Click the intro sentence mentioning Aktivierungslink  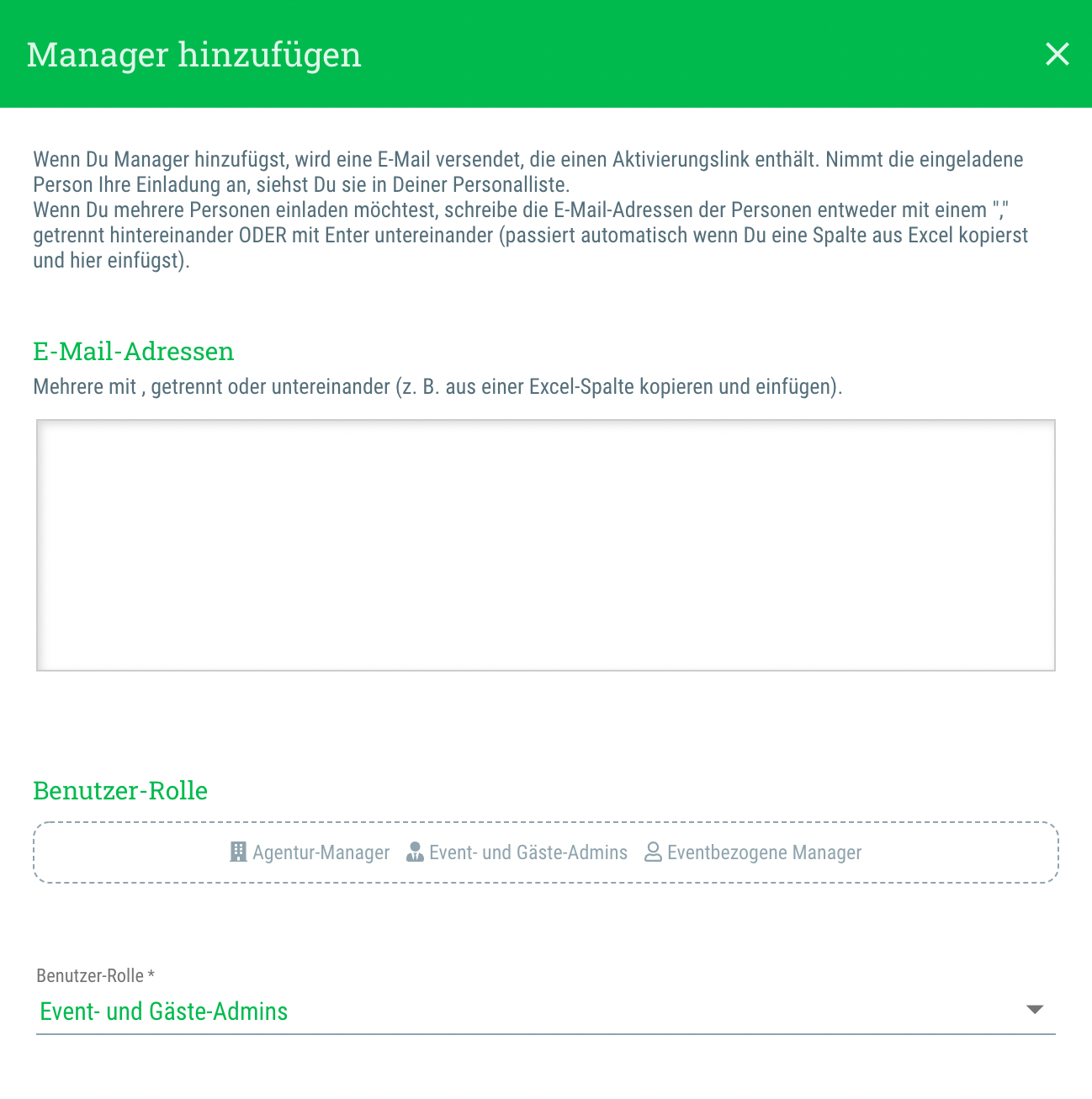tap(527, 160)
